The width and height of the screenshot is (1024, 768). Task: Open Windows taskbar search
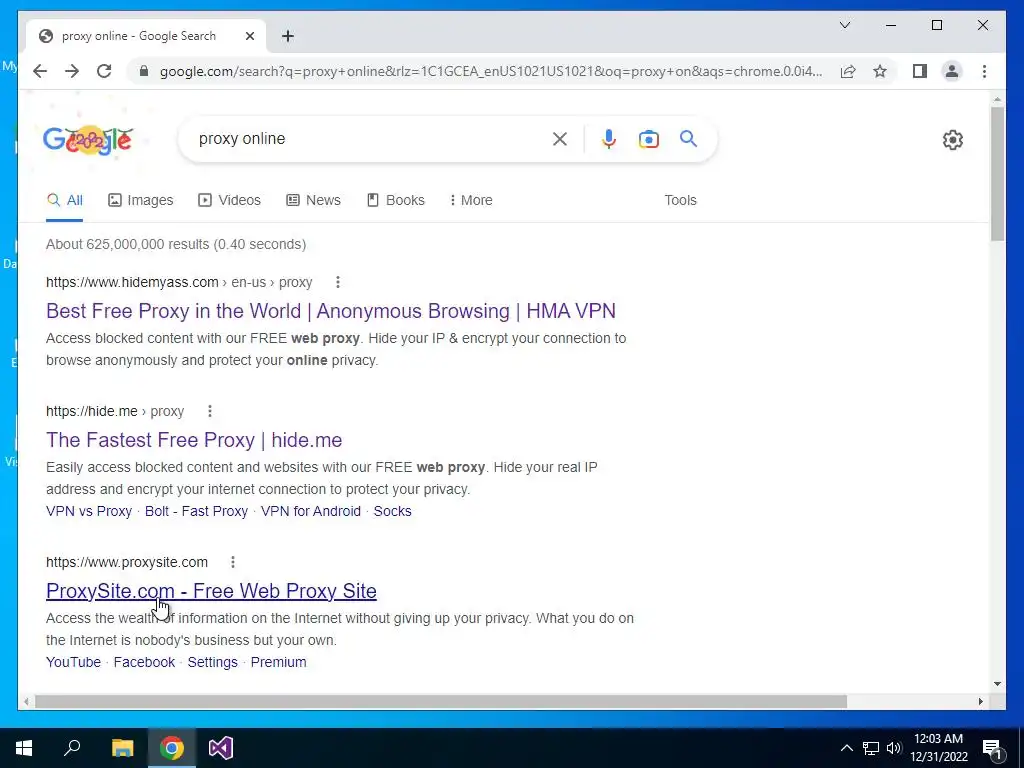pyautogui.click(x=72, y=748)
